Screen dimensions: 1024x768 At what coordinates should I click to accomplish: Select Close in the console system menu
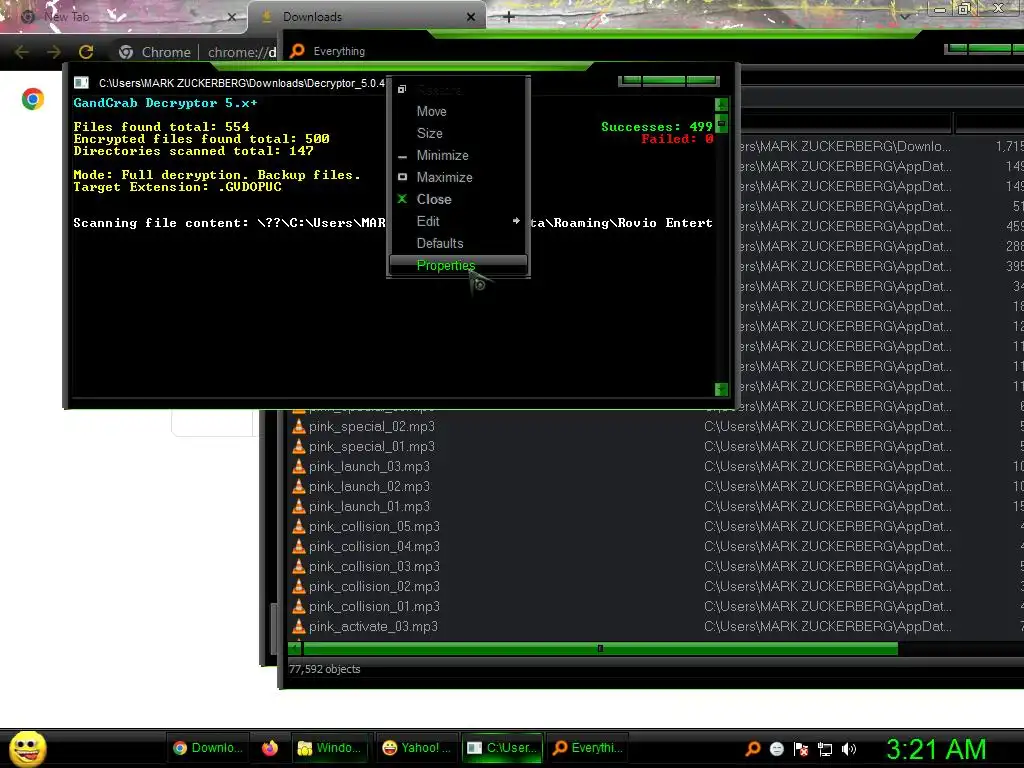[434, 199]
